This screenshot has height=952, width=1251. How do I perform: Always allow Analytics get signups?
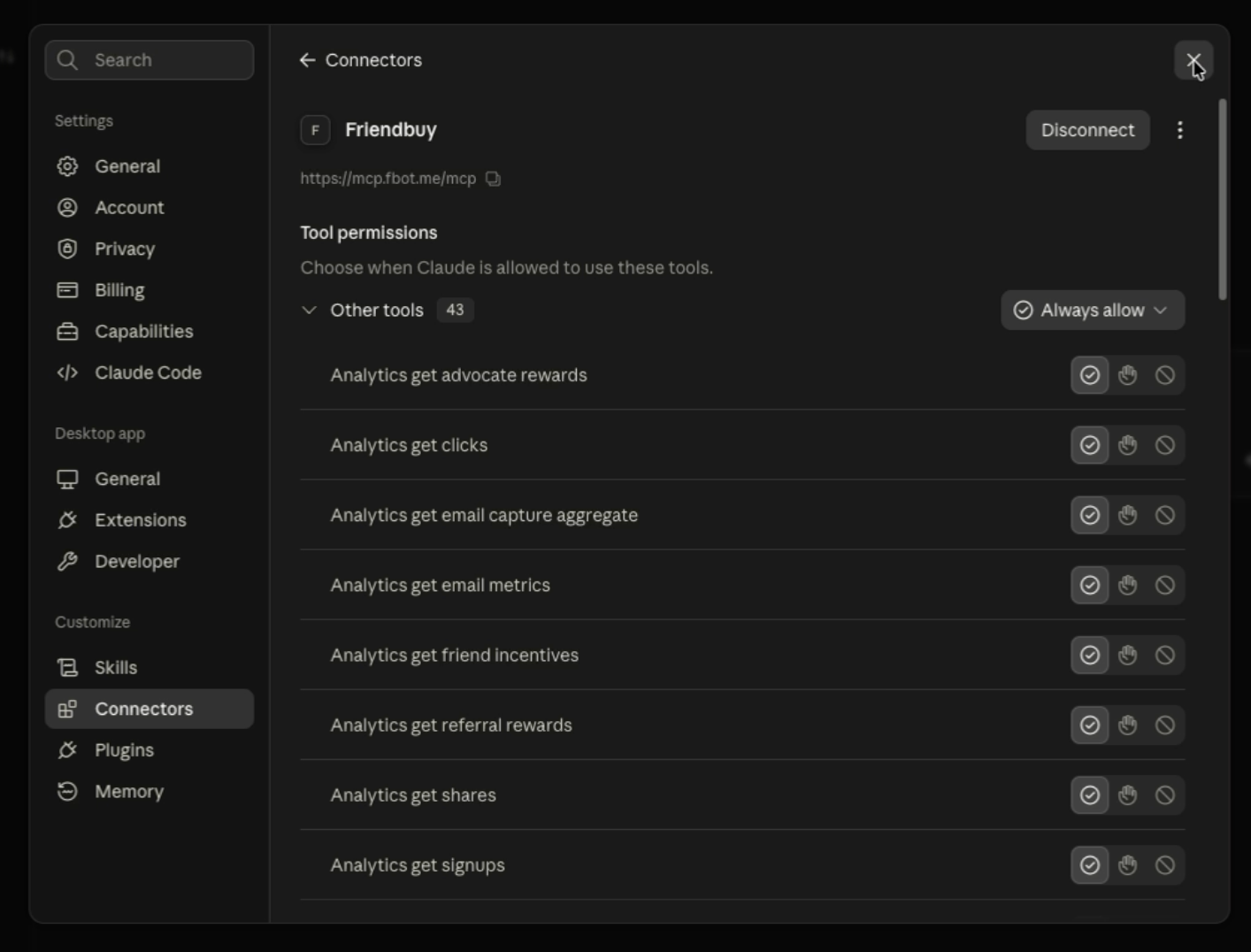tap(1089, 864)
